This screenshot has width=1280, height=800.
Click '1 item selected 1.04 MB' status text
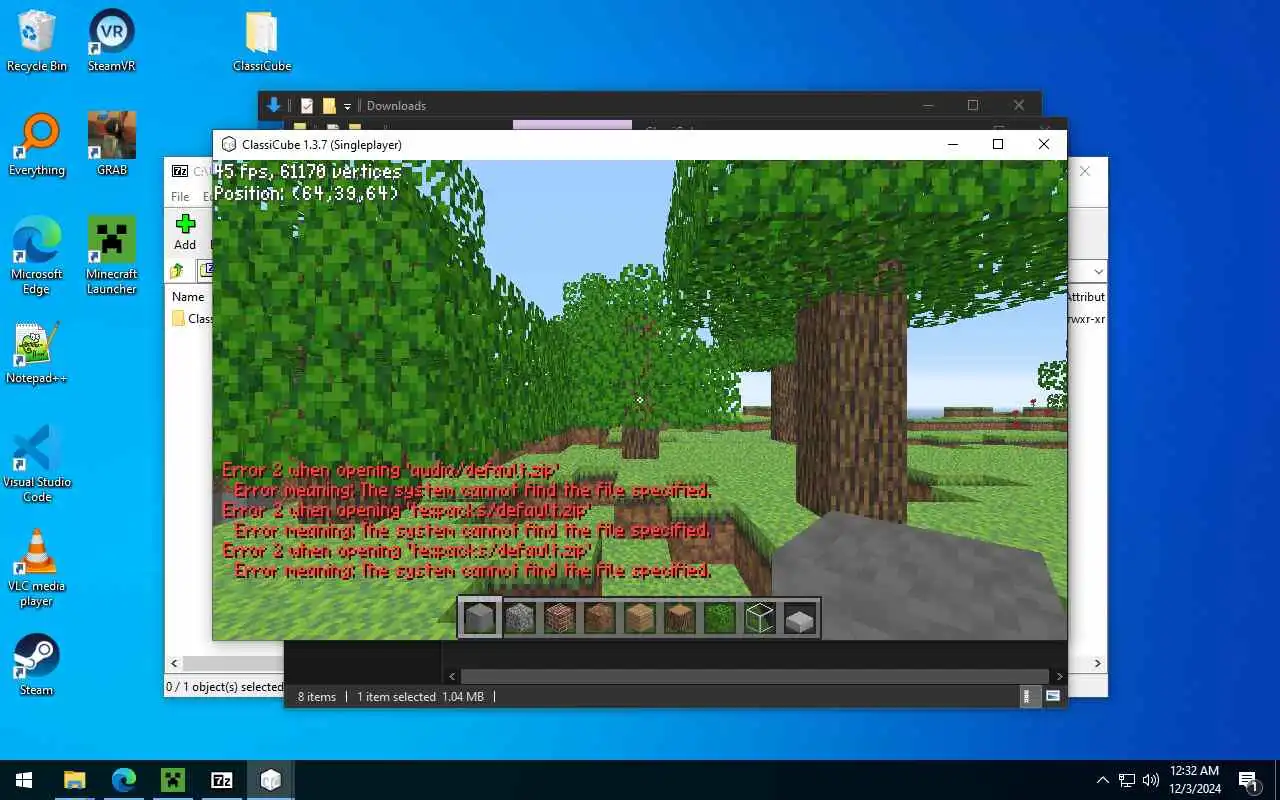pyautogui.click(x=420, y=697)
